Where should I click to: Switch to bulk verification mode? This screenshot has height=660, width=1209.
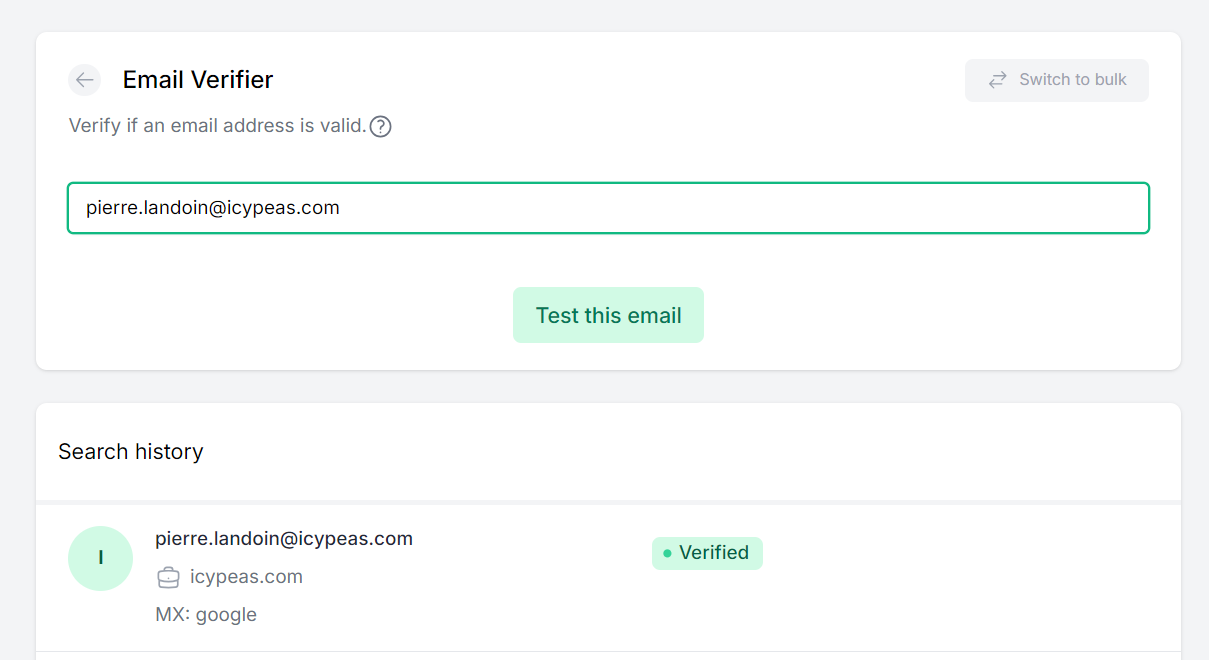(1057, 80)
